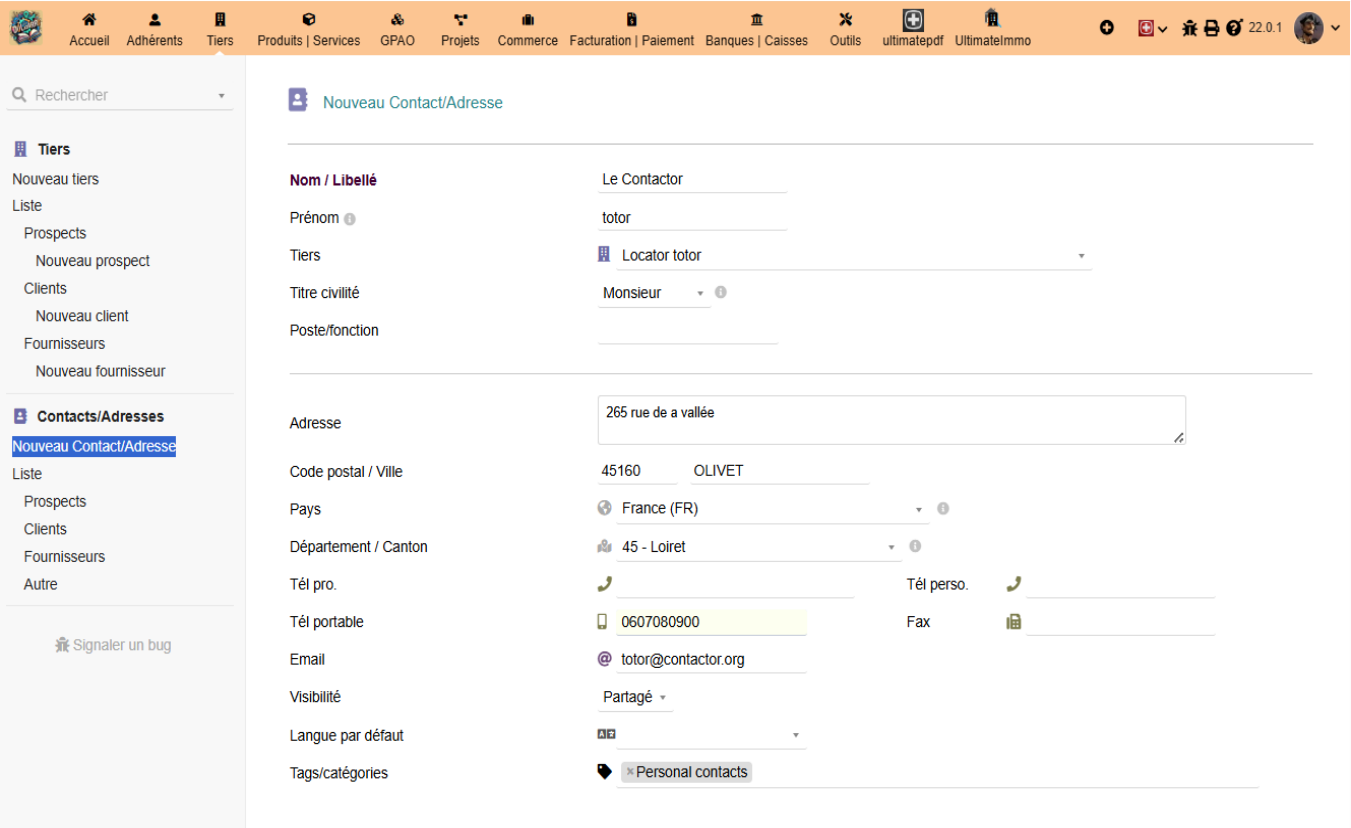Open Facturation | Paiement menu
1351x828 pixels.
[631, 29]
